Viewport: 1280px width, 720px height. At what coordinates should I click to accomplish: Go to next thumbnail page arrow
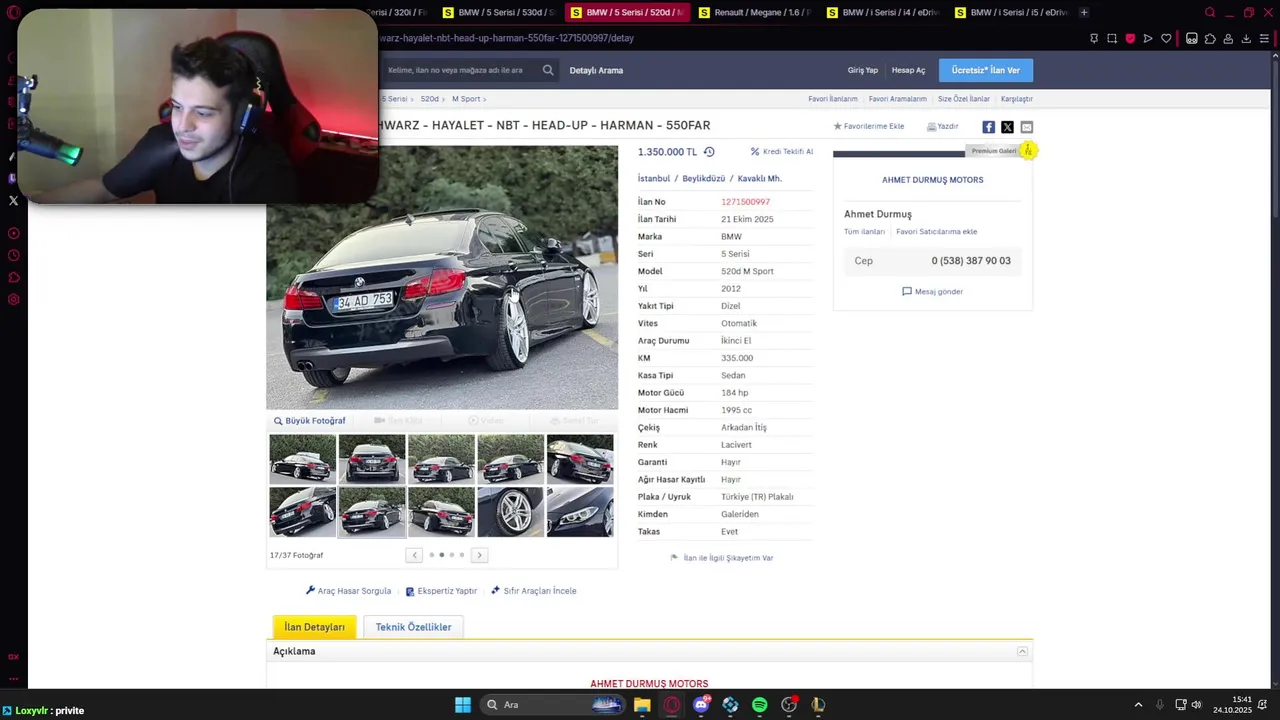pyautogui.click(x=479, y=555)
